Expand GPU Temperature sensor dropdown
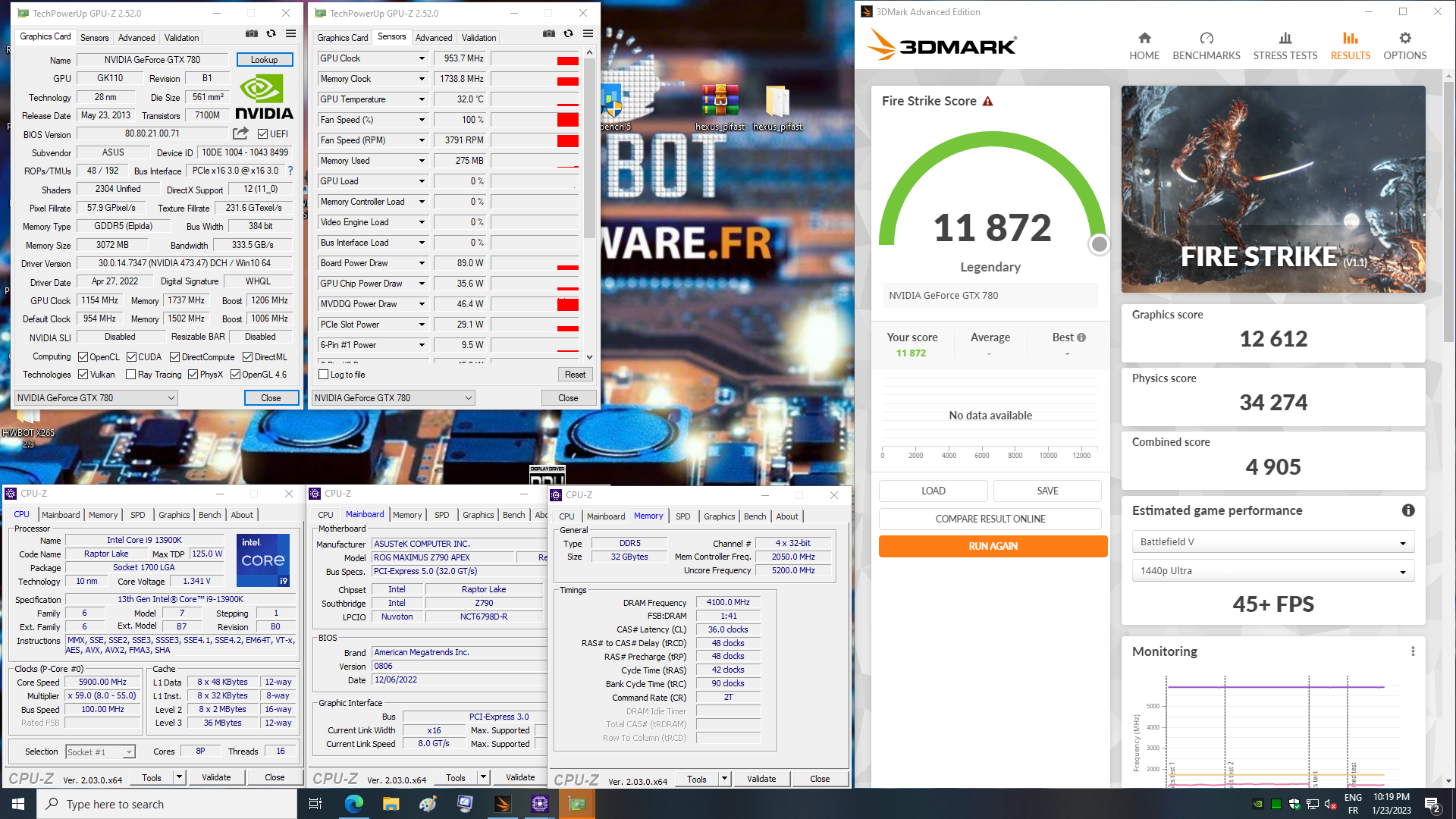The width and height of the screenshot is (1456, 819). [x=422, y=99]
